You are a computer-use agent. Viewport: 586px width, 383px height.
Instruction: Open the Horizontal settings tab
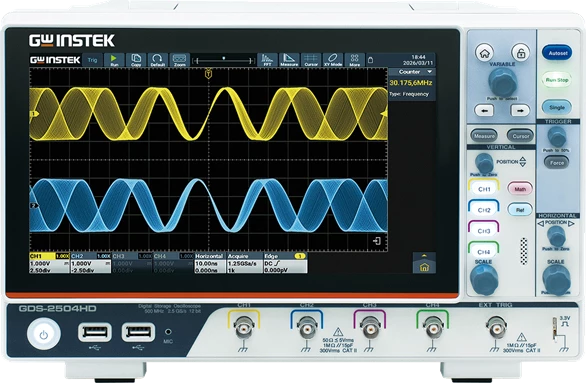click(210, 264)
